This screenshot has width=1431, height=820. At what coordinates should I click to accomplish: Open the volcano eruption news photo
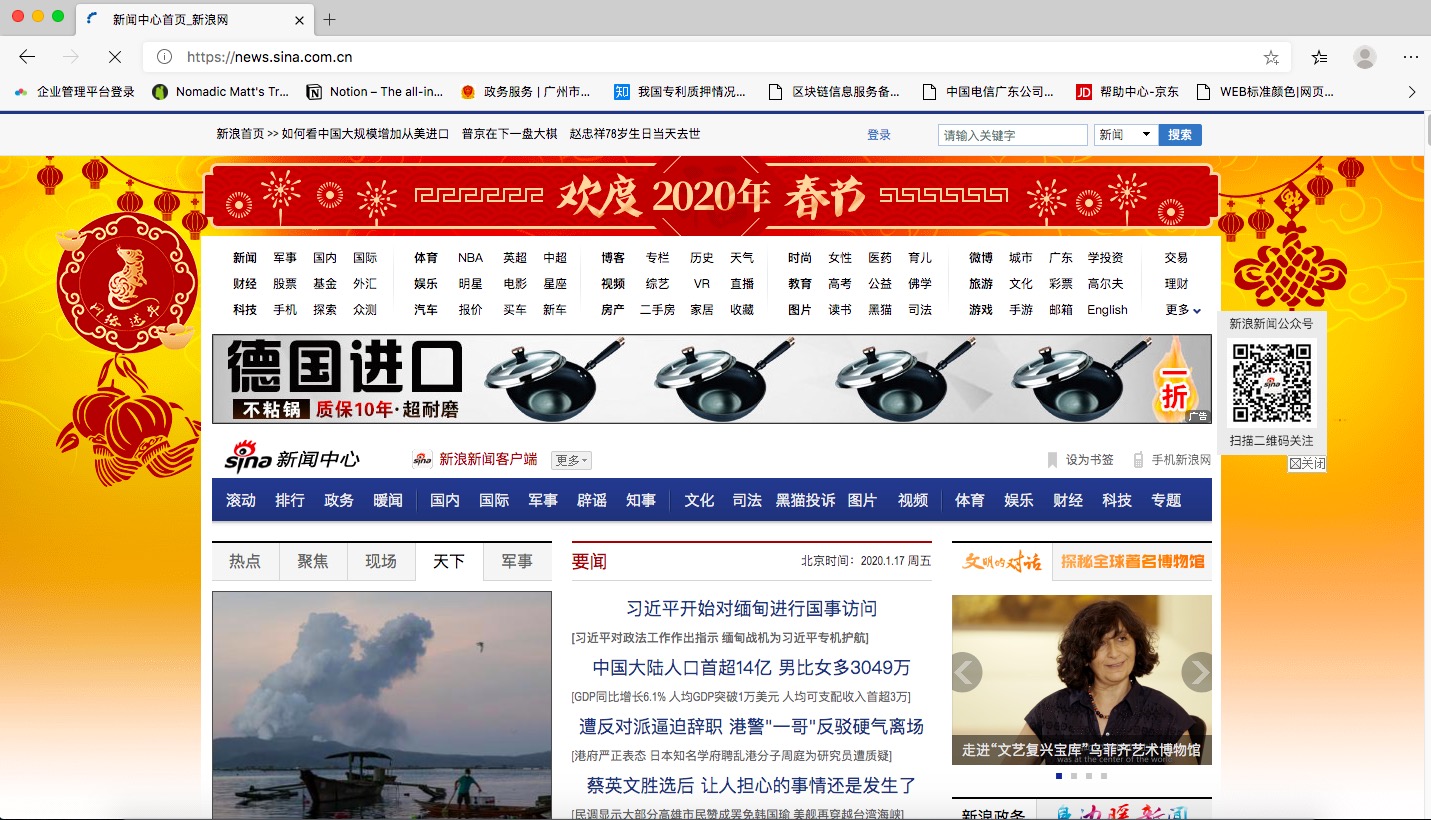point(381,705)
